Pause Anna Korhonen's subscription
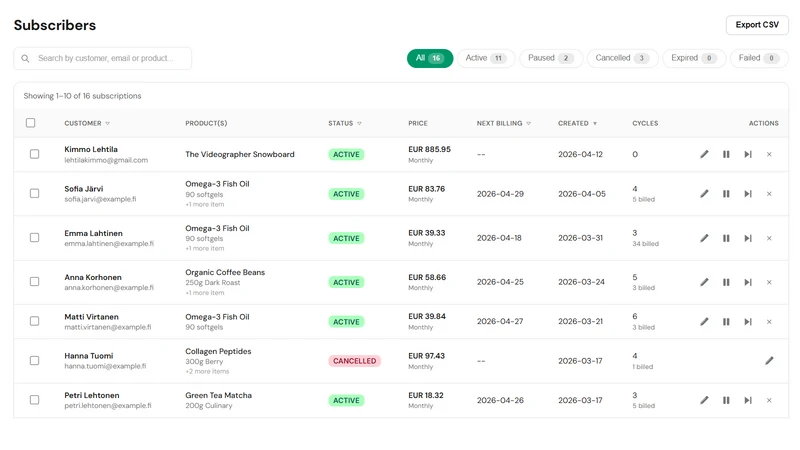This screenshot has height=450, width=800. 726,282
